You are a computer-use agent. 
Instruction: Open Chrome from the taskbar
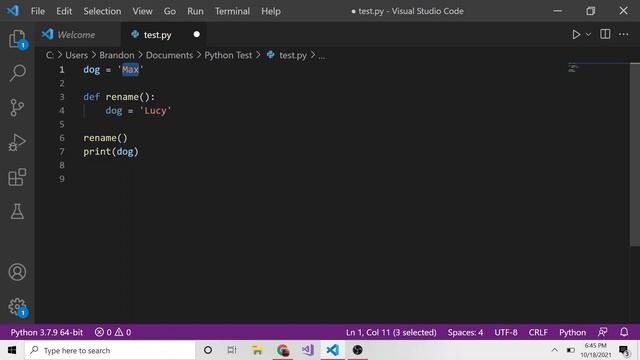point(283,350)
